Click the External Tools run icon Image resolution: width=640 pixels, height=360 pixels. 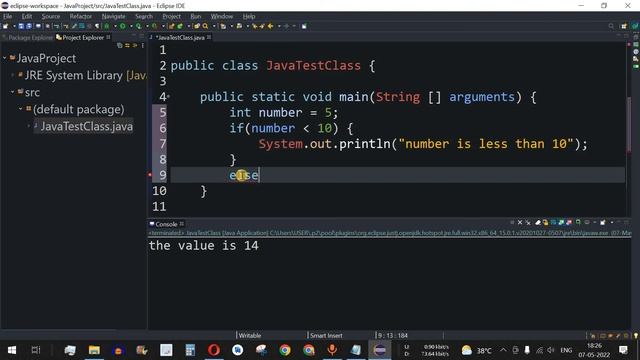click(x=155, y=26)
